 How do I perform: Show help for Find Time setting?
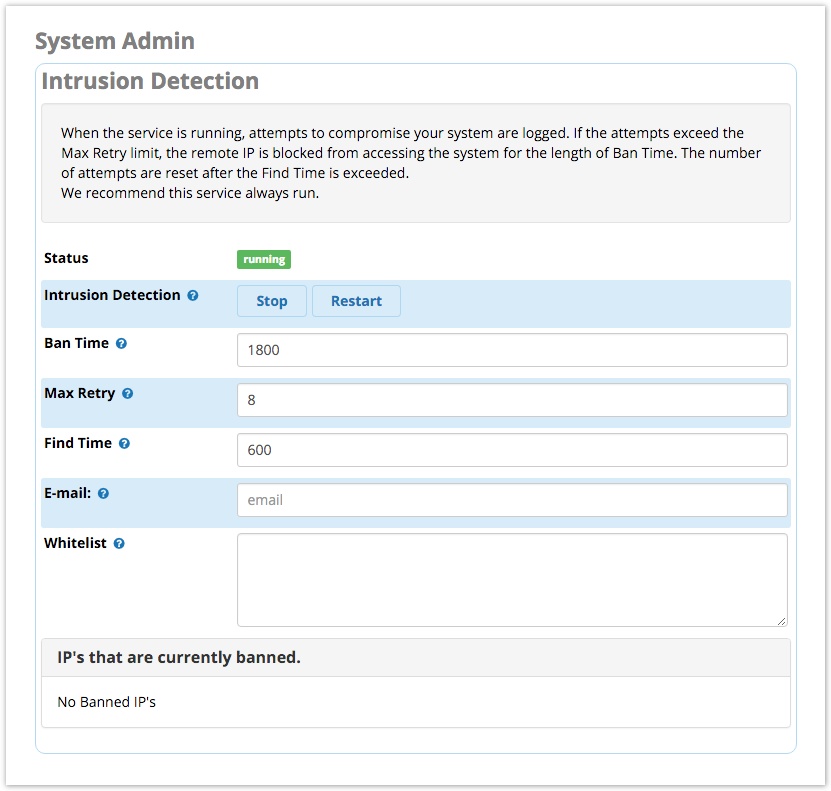tap(124, 444)
